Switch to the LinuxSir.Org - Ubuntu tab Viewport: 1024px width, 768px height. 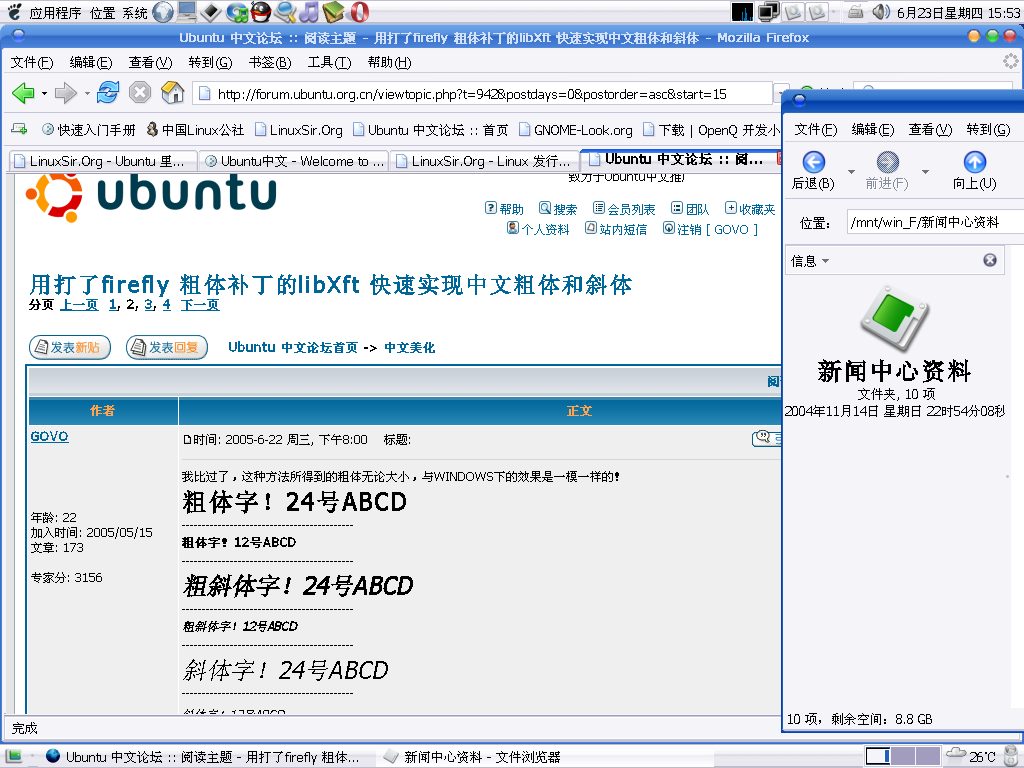click(103, 161)
